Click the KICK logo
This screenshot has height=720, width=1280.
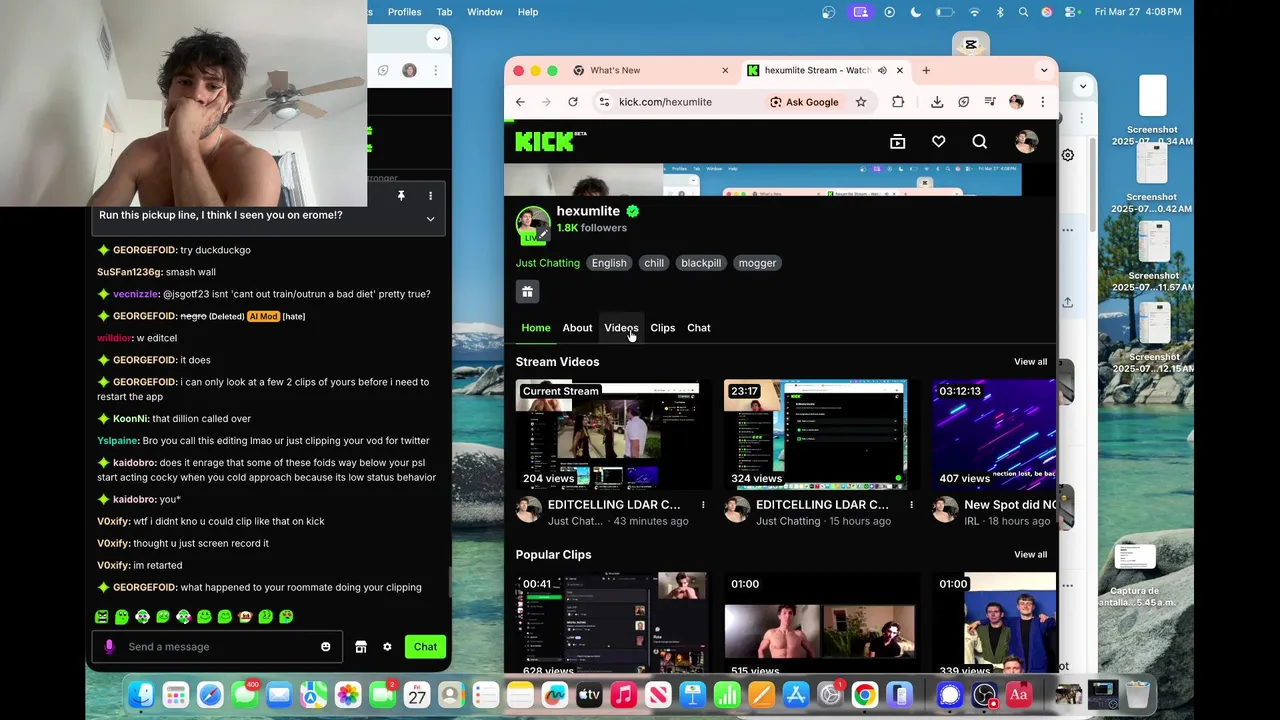pos(549,141)
